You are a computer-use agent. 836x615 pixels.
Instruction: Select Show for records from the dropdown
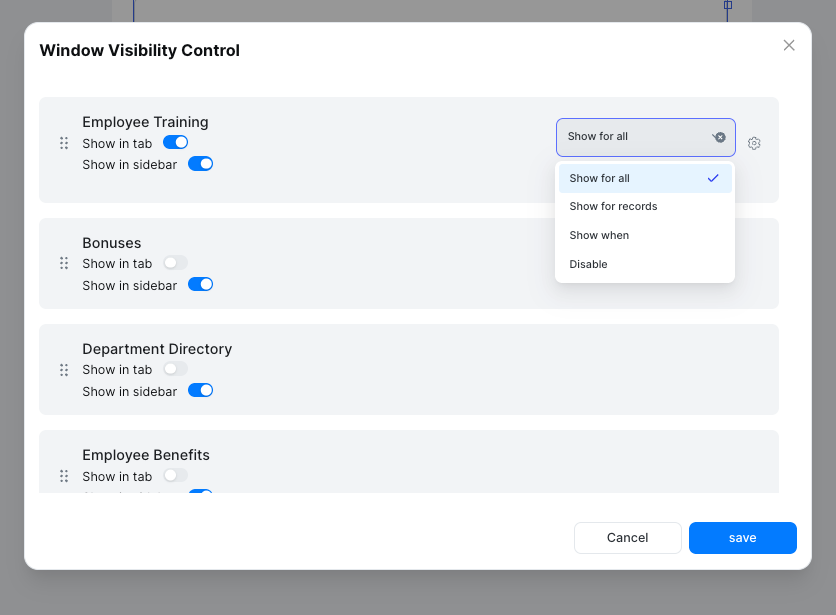(613, 206)
